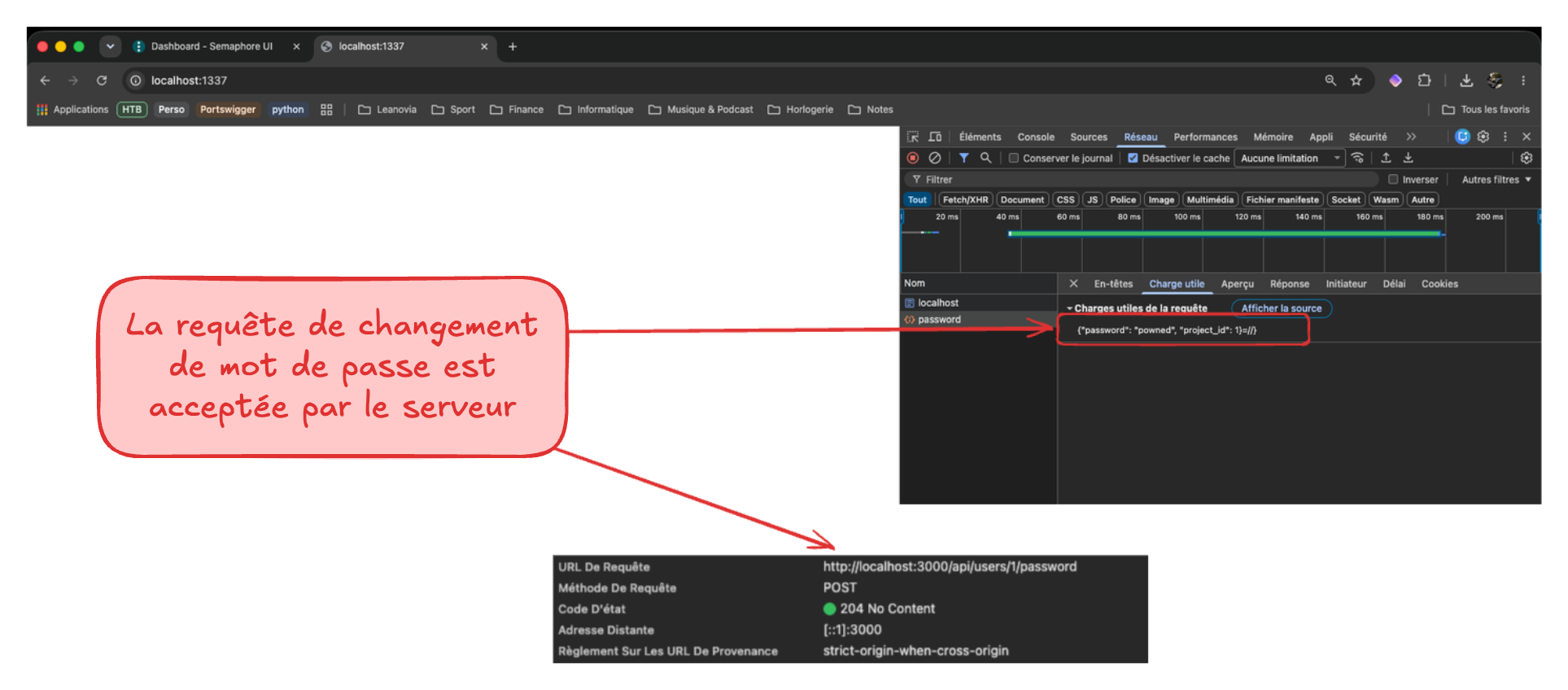Filter requests by Image type
The height and width of the screenshot is (690, 1568).
(x=1161, y=200)
